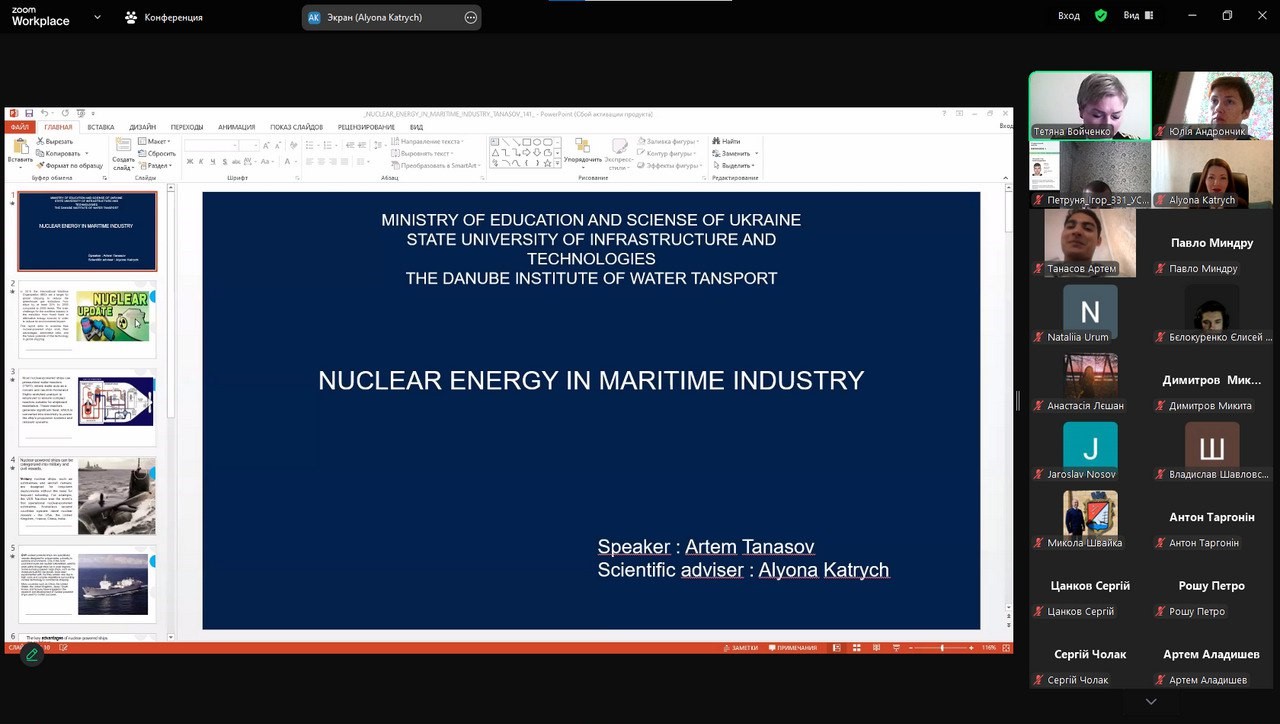Click the Undo arrow in PowerPoint
1280x724 pixels.
point(44,113)
